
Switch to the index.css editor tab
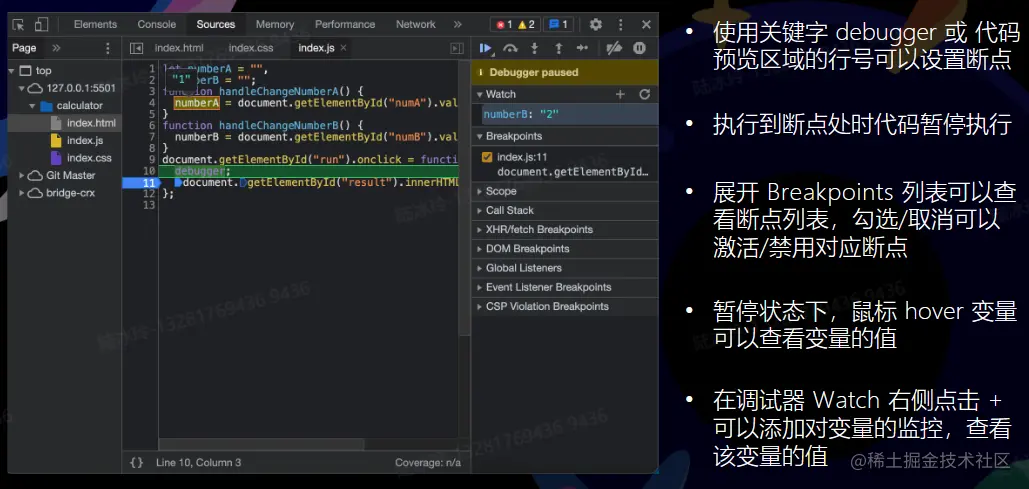click(x=251, y=48)
